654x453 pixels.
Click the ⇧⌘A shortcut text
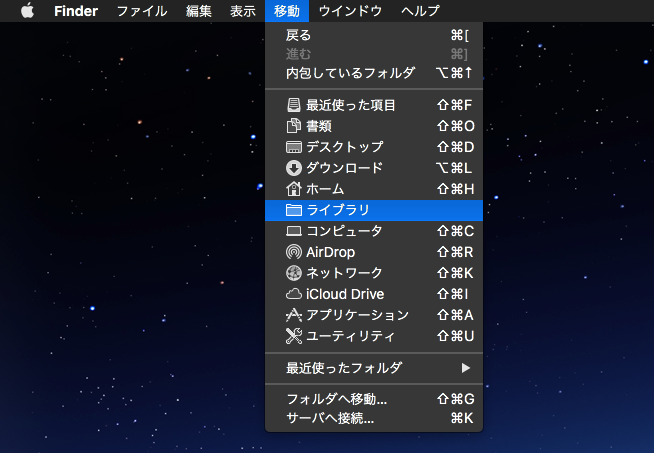(455, 315)
